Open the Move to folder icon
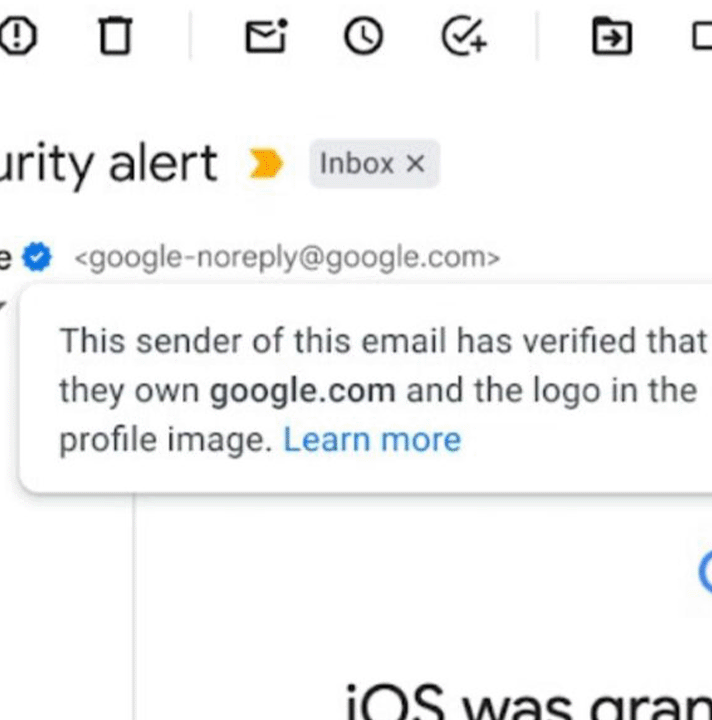Screen dimensions: 712x720 [x=611, y=36]
